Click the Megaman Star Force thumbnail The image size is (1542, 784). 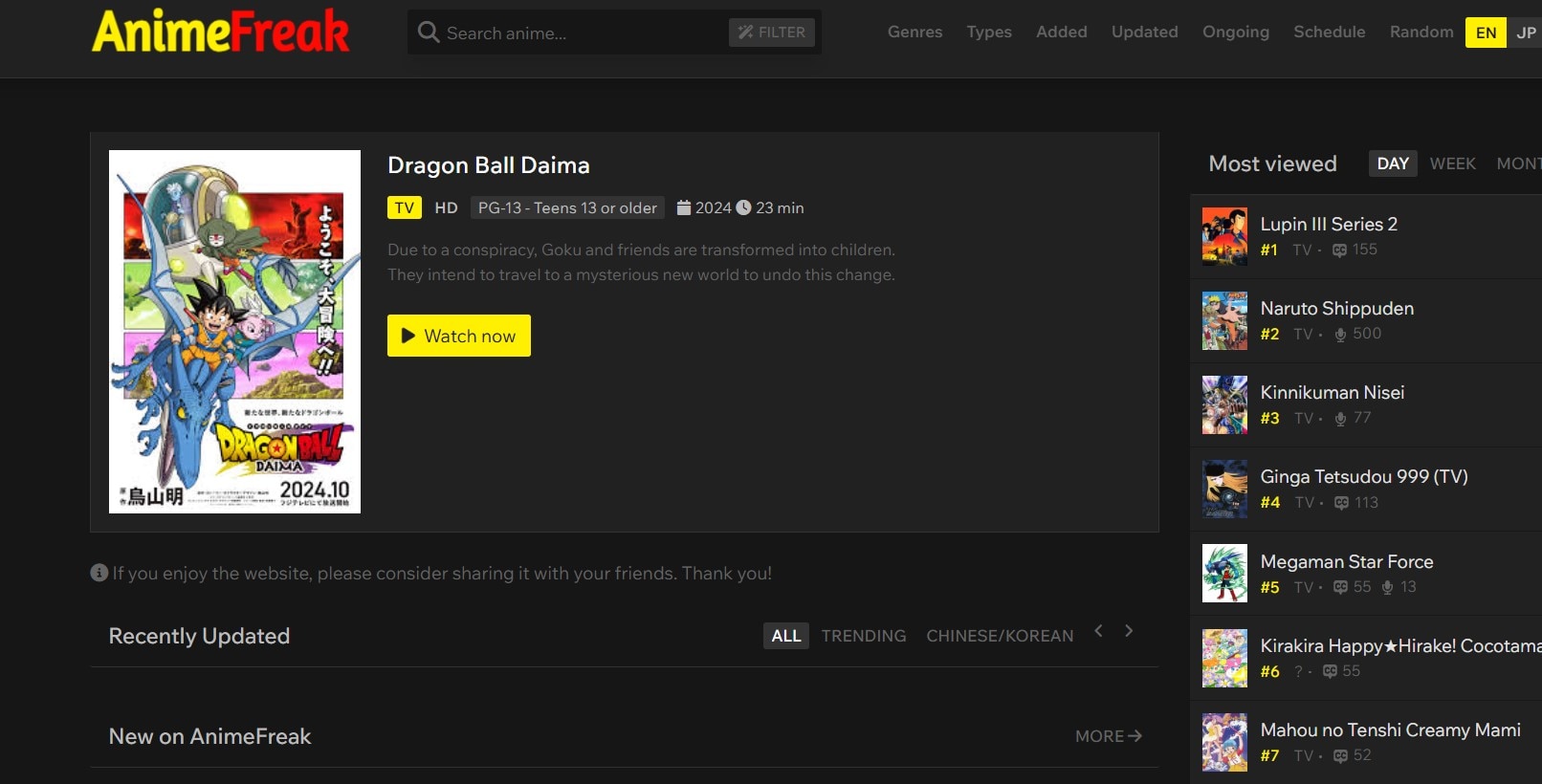[x=1224, y=574]
